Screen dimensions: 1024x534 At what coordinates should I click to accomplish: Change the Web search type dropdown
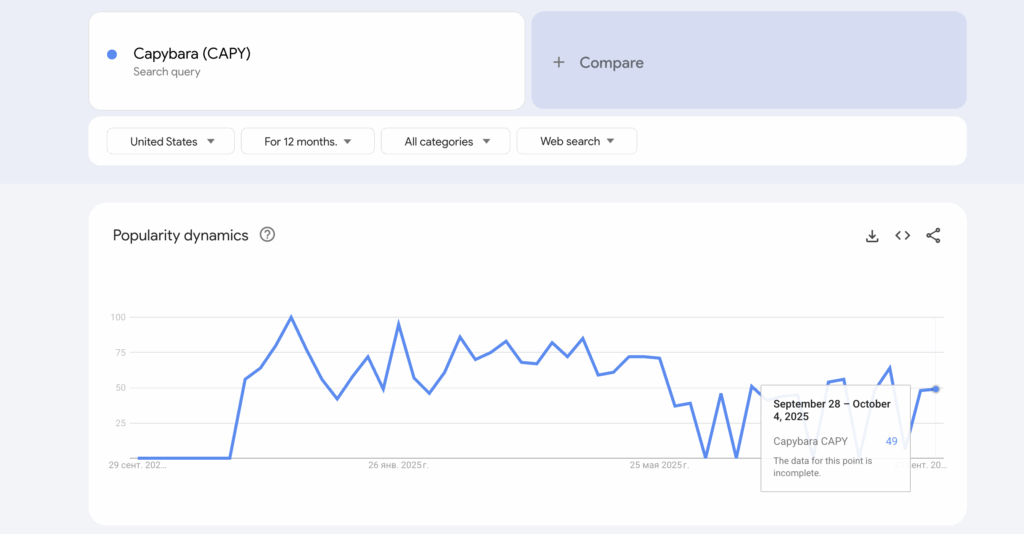577,142
